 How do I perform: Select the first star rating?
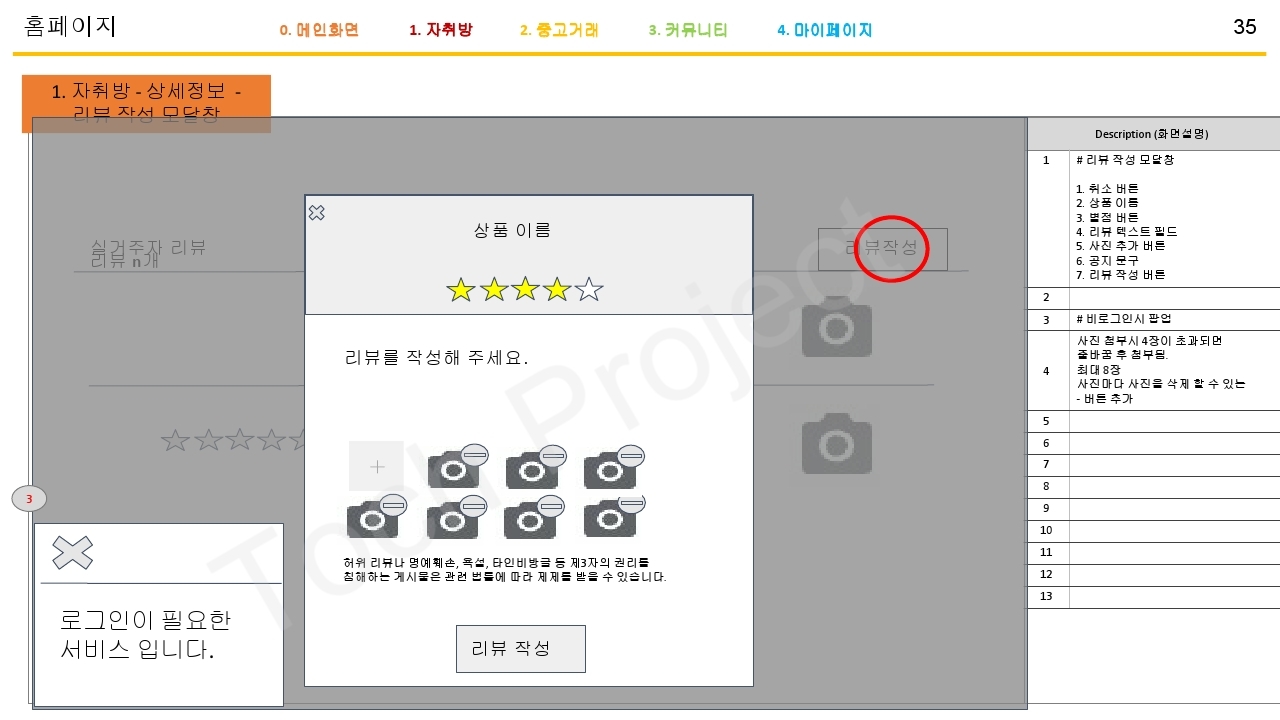[x=460, y=290]
